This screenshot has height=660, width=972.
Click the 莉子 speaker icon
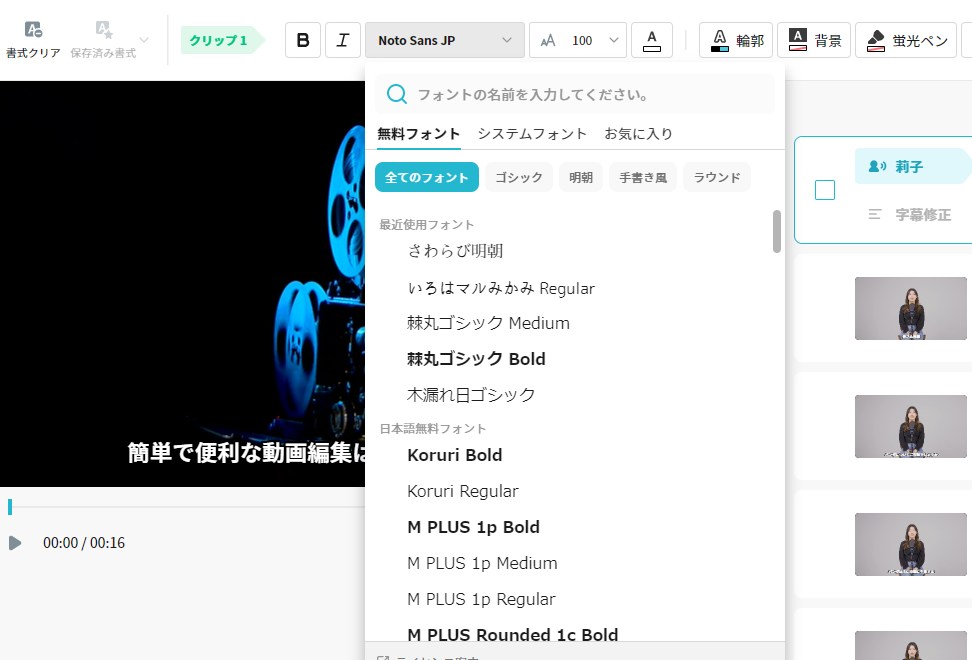tap(877, 166)
